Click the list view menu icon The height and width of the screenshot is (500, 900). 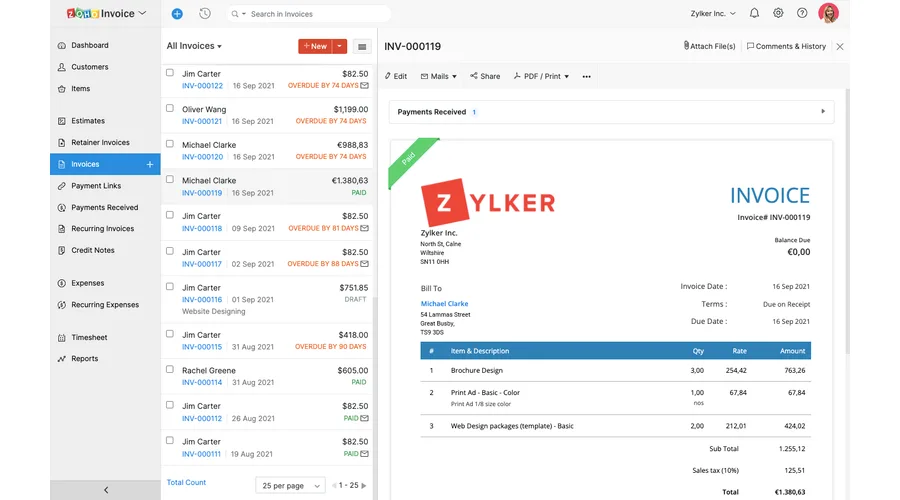(362, 46)
